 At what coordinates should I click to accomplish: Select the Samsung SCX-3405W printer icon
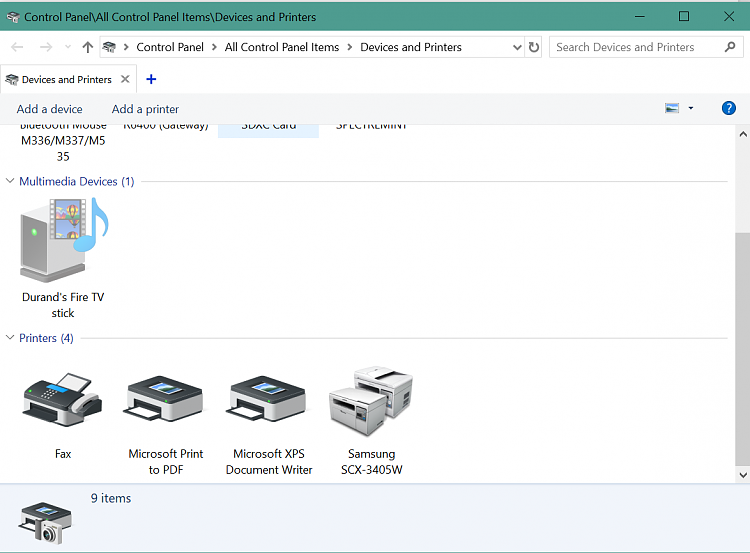pos(371,401)
